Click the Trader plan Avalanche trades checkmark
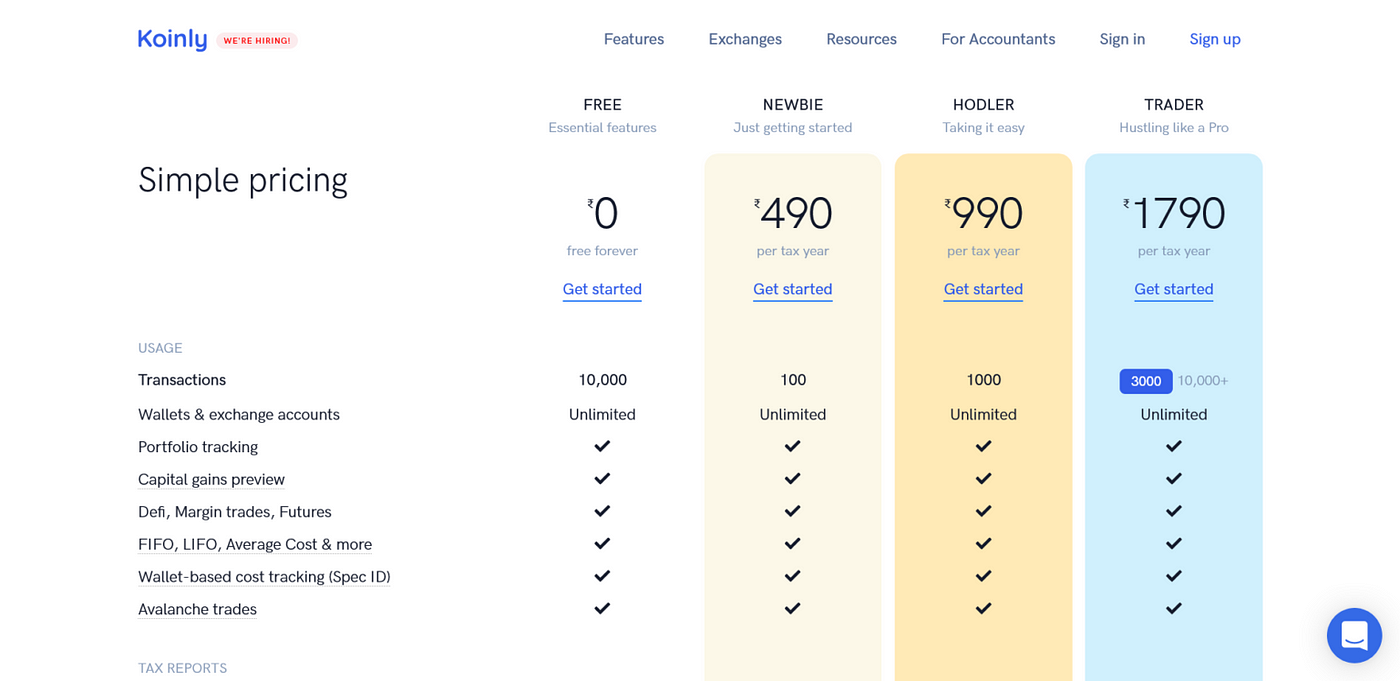1400x681 pixels. tap(1173, 608)
